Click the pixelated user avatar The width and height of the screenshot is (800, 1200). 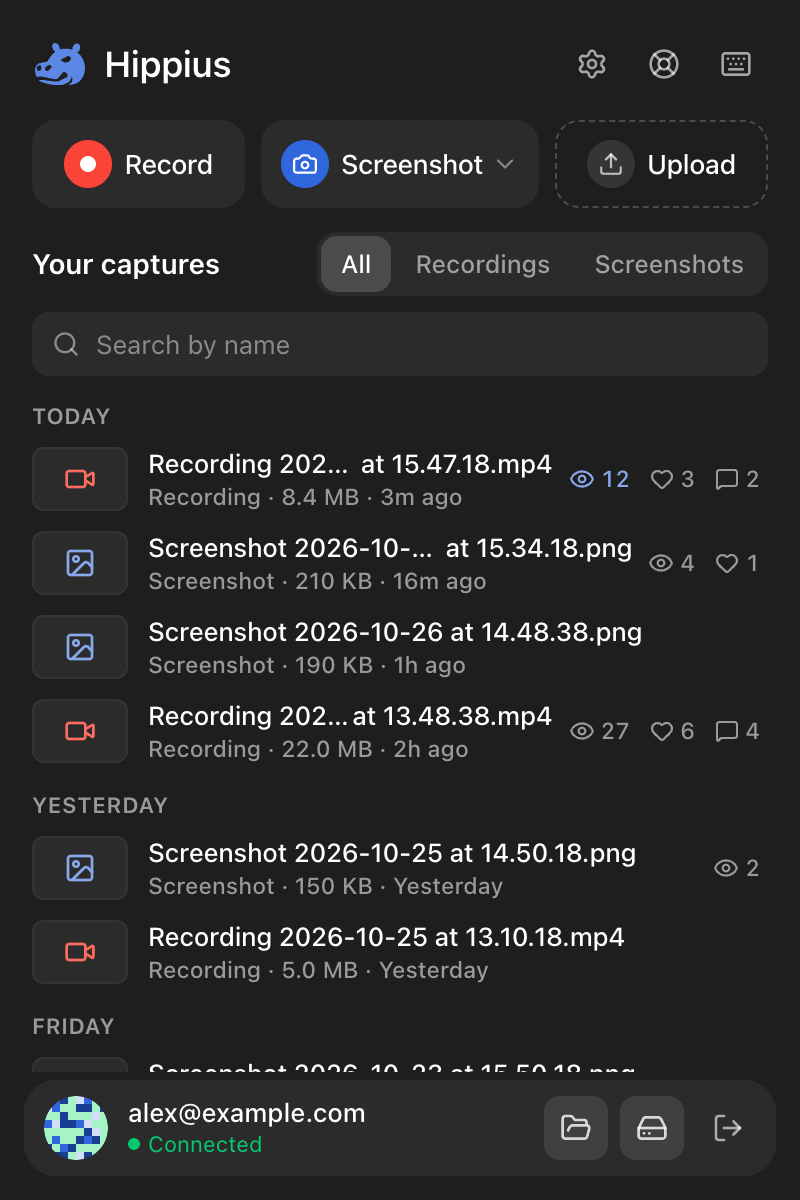(76, 1128)
